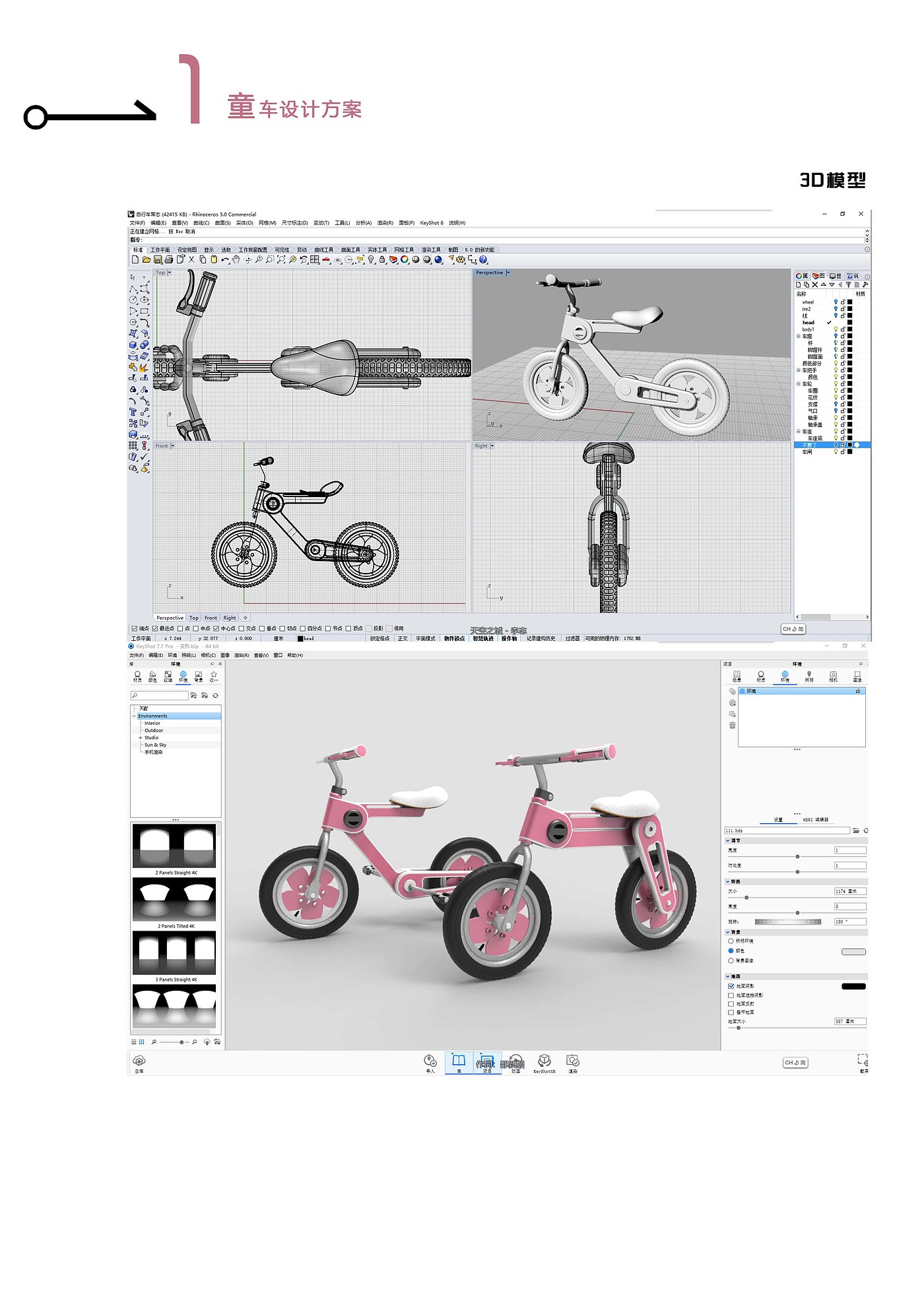924x1307 pixels.
Task: Open the Right viewport title dropdown
Action: (x=492, y=446)
